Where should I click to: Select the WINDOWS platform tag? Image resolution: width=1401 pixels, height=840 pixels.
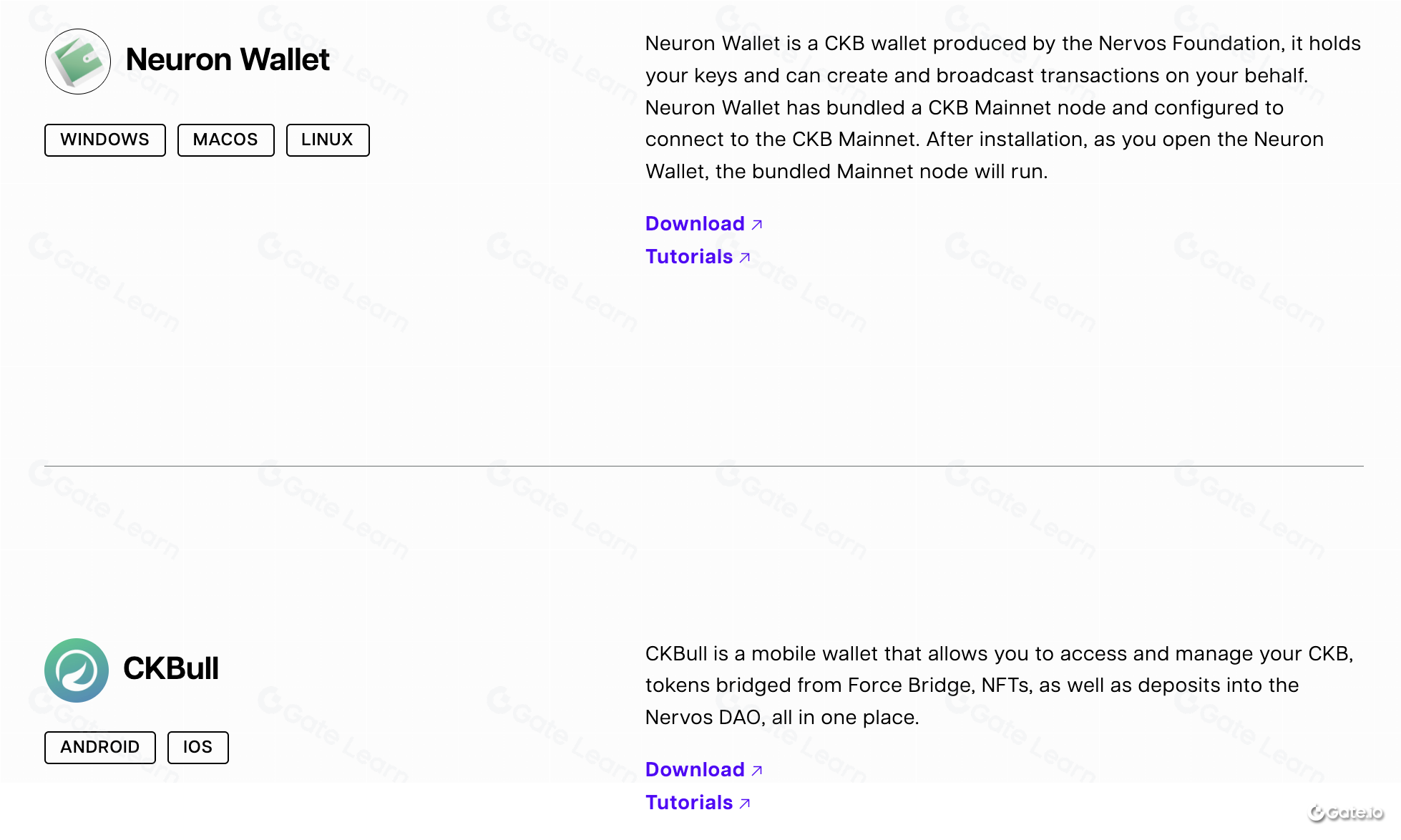[105, 140]
